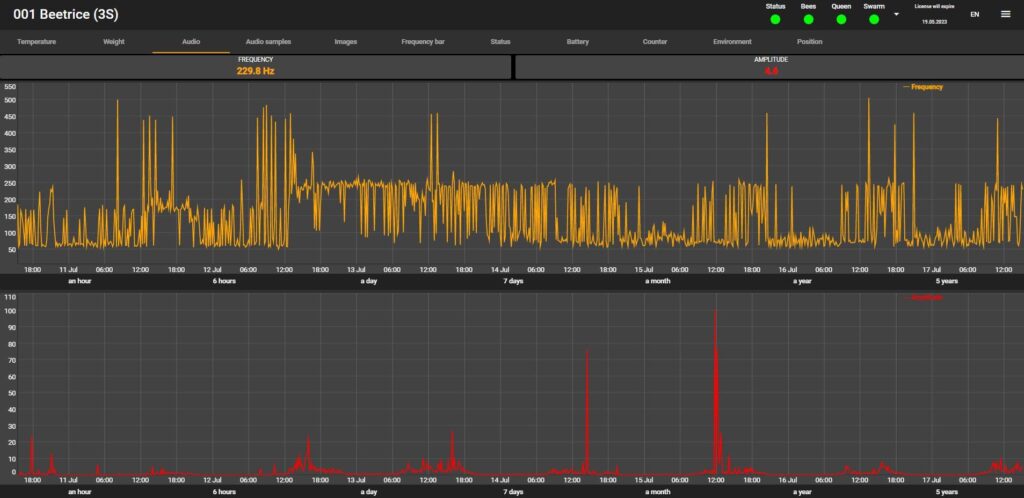Viewport: 1024px width, 498px height.
Task: Open the Battery tab
Action: pyautogui.click(x=578, y=42)
